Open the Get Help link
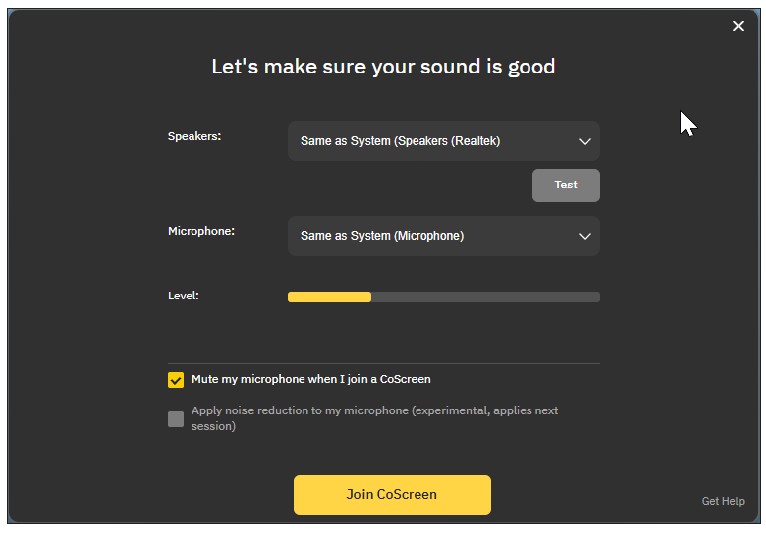This screenshot has height=551, width=766. pos(723,501)
